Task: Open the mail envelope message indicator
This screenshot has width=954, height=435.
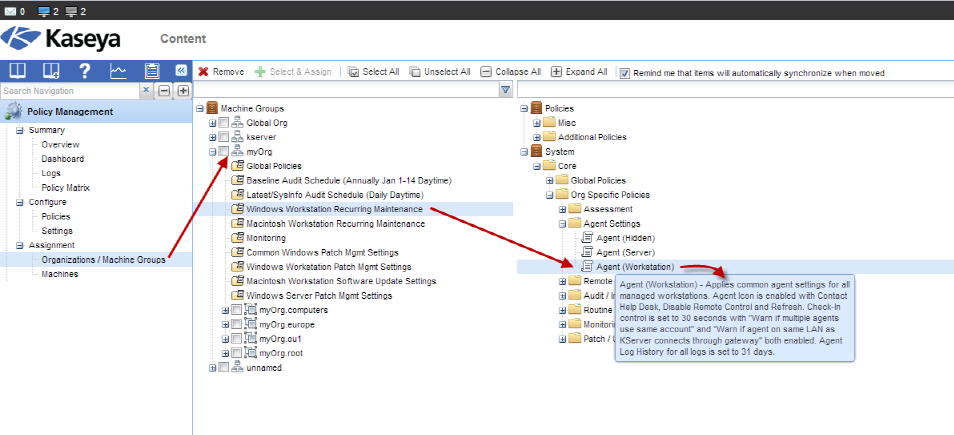Action: pyautogui.click(x=11, y=11)
